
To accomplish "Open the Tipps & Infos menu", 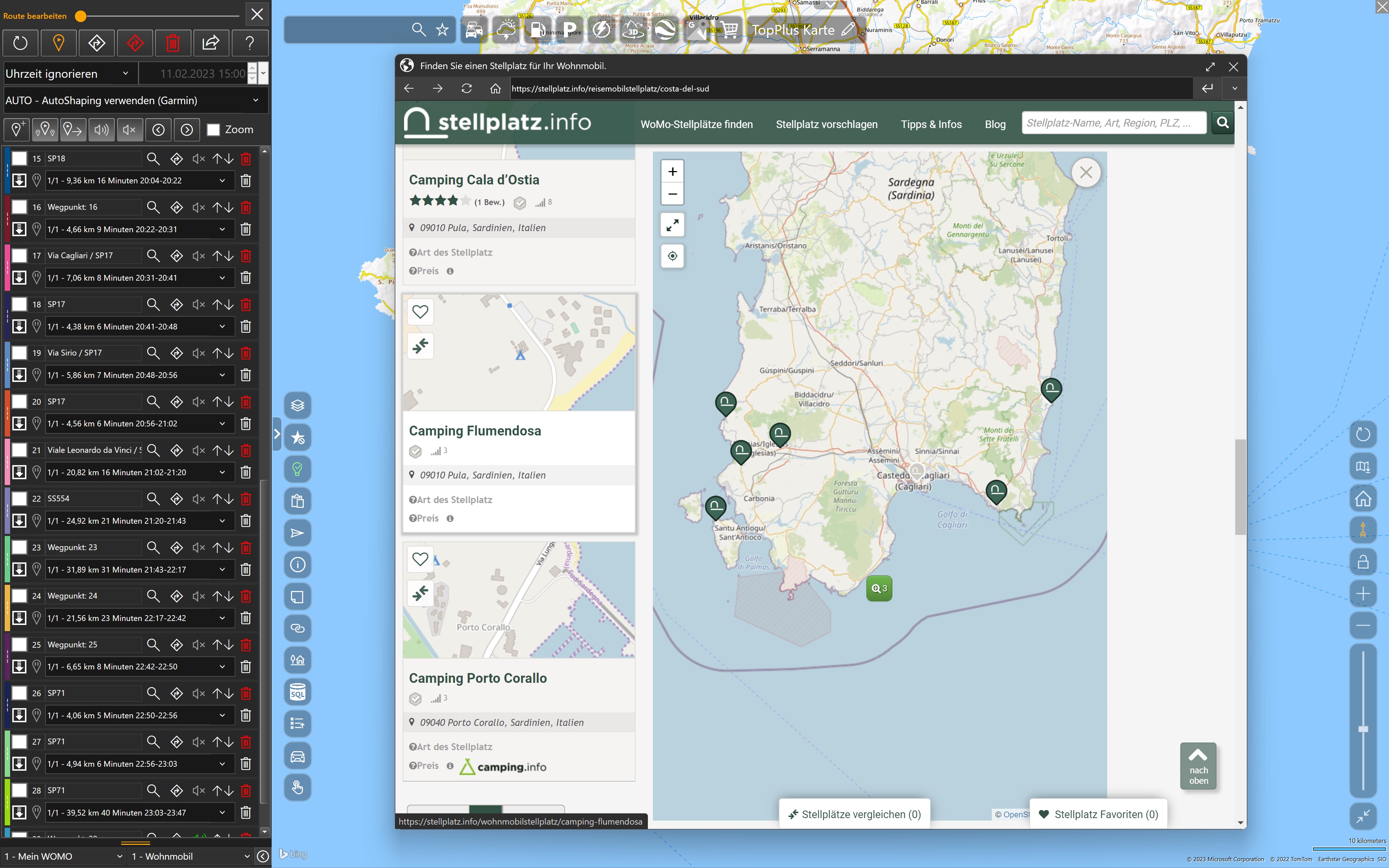I will pyautogui.click(x=930, y=124).
